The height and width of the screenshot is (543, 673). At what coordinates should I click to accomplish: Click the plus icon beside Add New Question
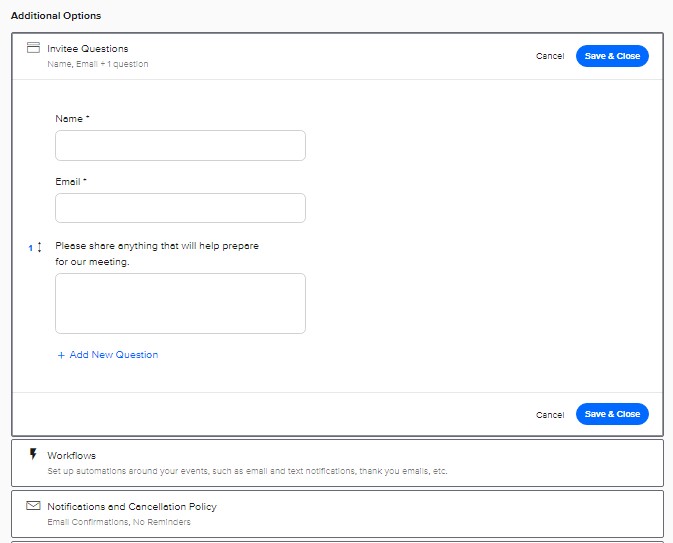point(61,355)
